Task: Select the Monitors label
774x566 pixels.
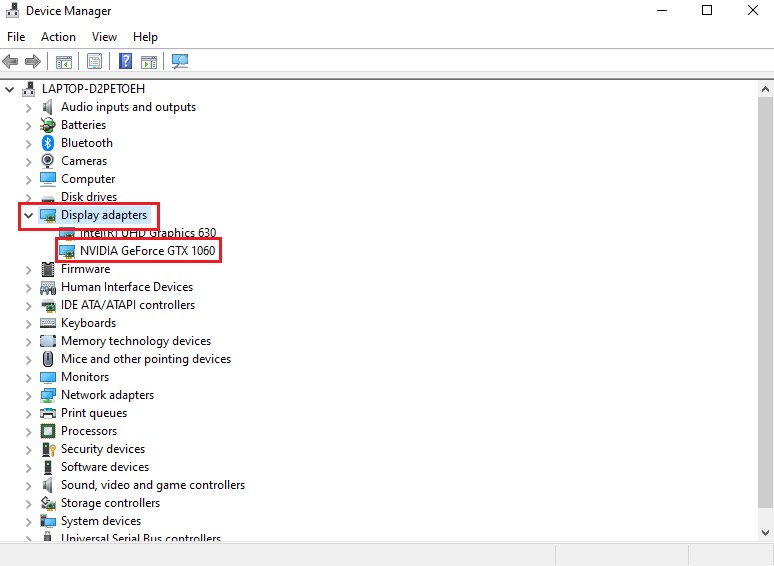Action: (85, 377)
